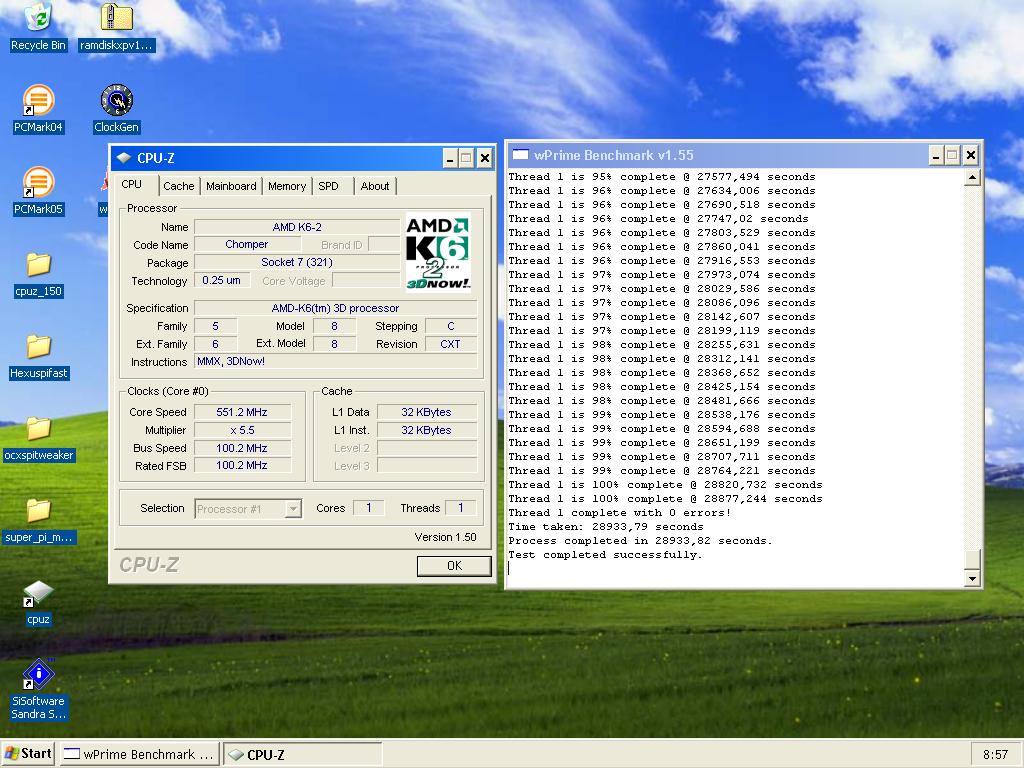Click the L1 Data 32 KBytes value
This screenshot has height=768, width=1024.
(426, 412)
